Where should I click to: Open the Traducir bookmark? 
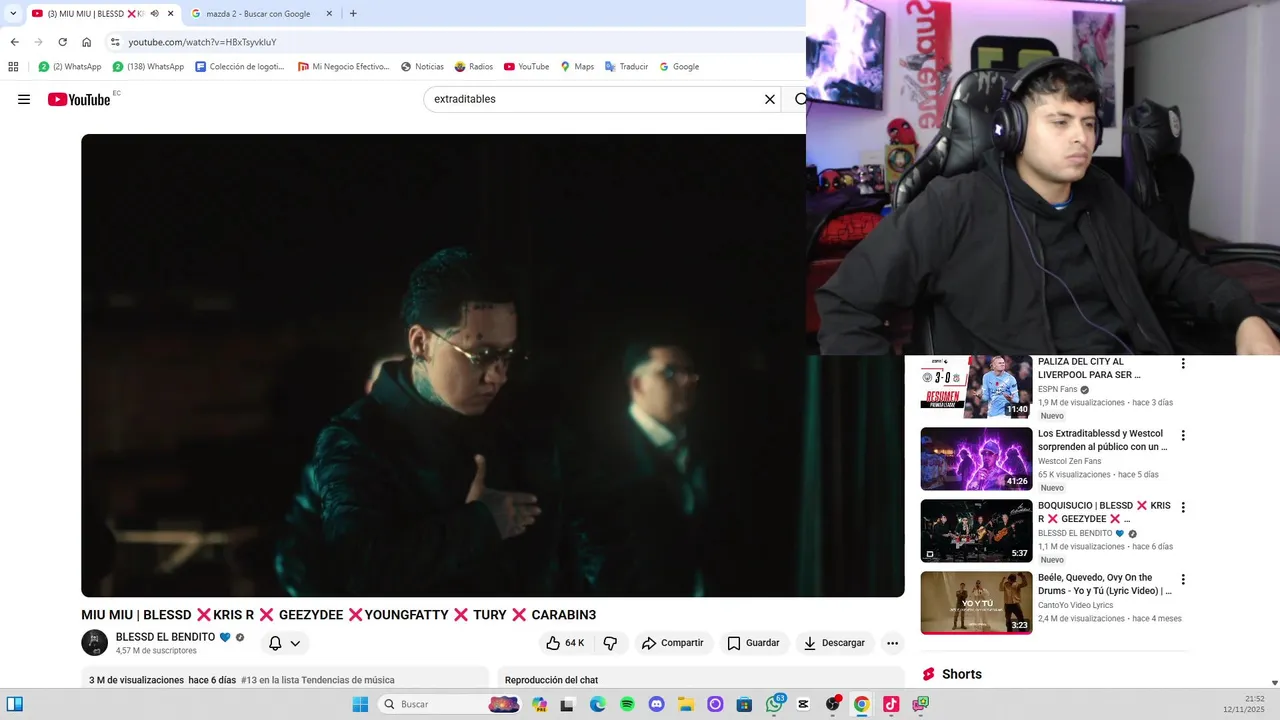[x=626, y=67]
